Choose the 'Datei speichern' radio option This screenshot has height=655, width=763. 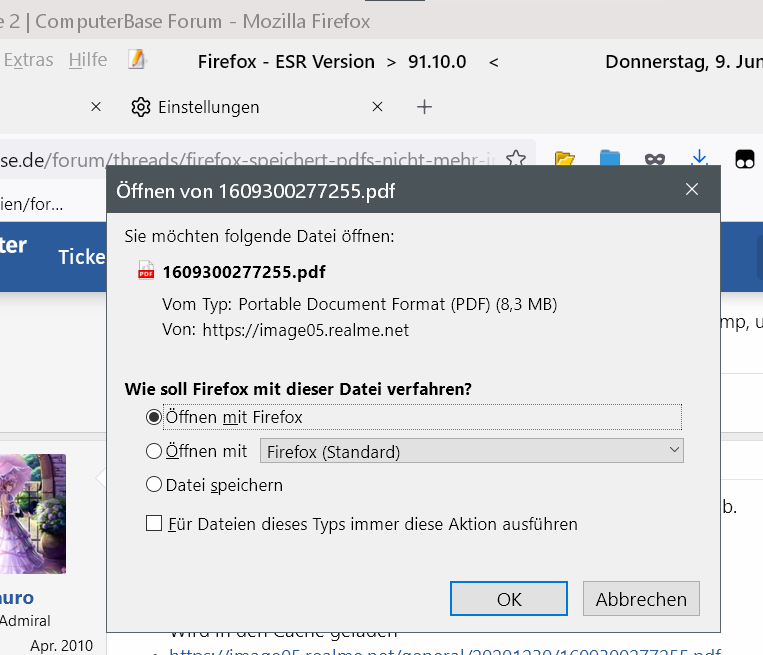154,485
